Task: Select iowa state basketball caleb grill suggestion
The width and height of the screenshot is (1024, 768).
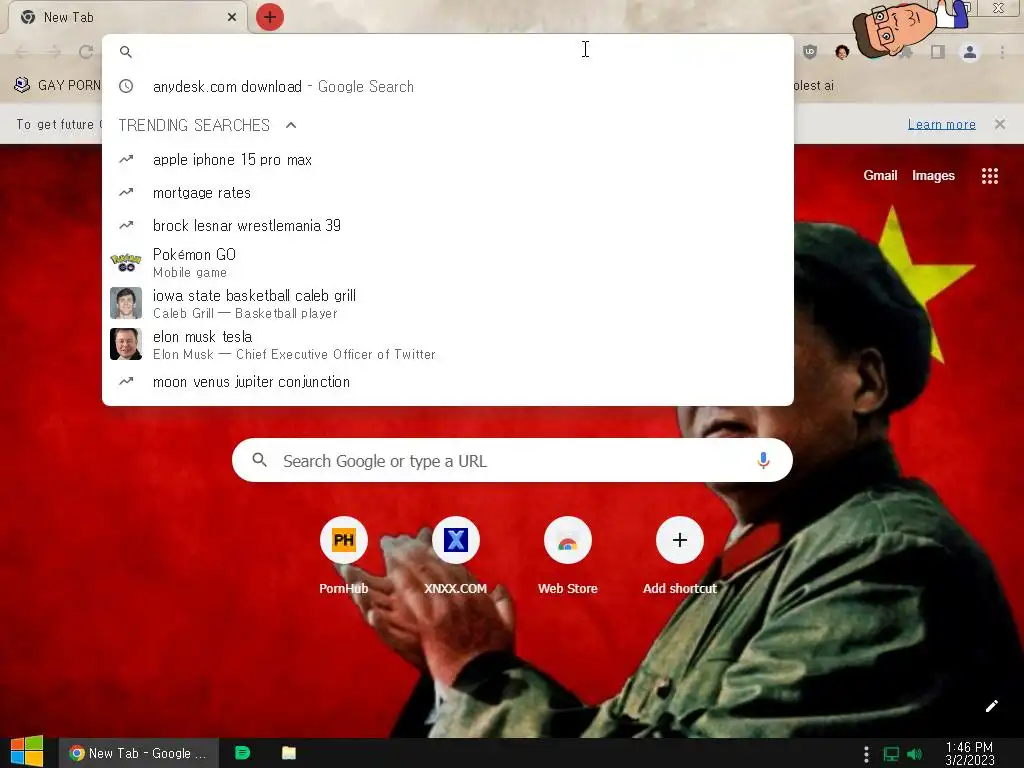Action: (x=448, y=304)
